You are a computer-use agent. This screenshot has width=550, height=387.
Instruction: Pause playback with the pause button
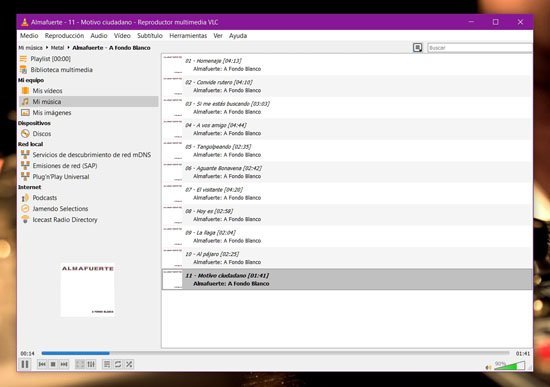(x=25, y=364)
